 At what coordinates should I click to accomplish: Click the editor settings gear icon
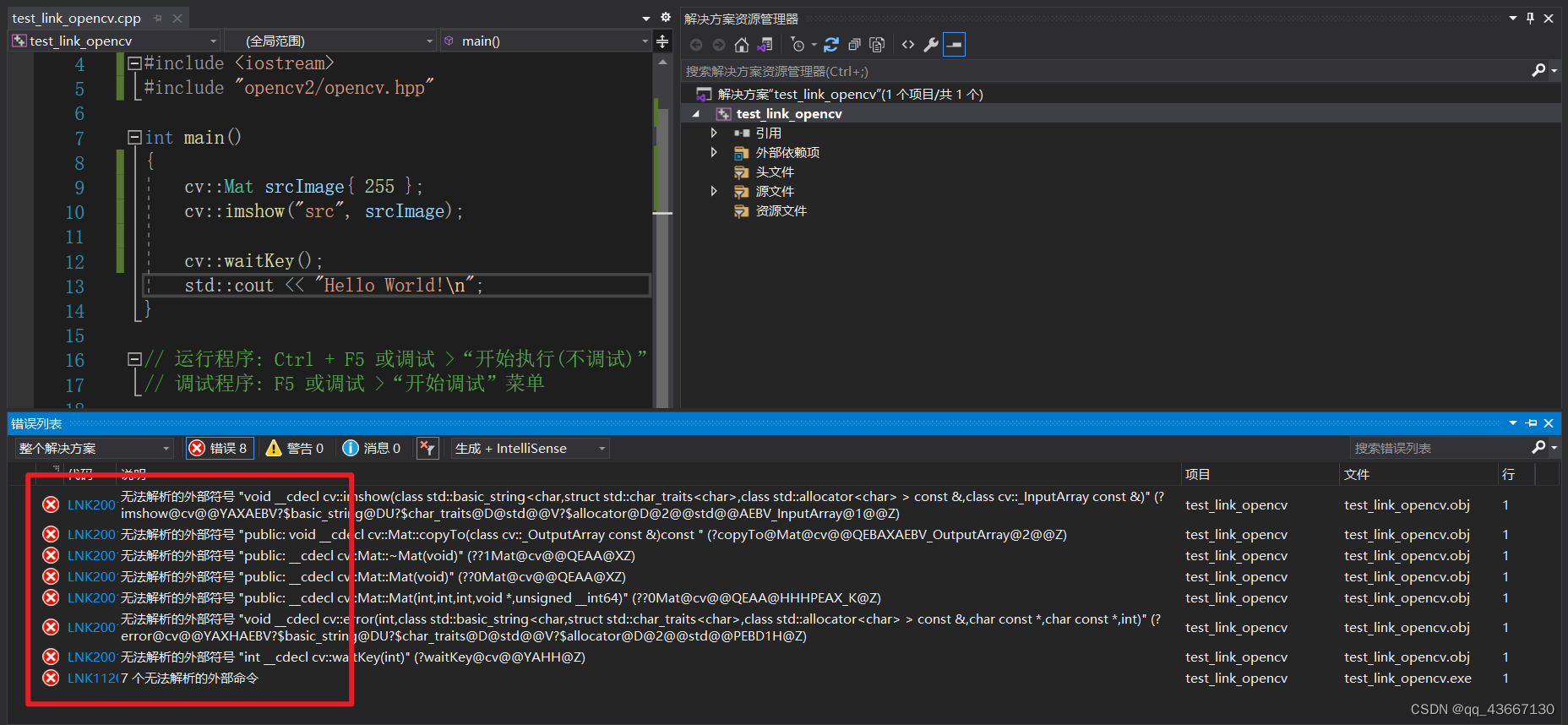(x=666, y=17)
